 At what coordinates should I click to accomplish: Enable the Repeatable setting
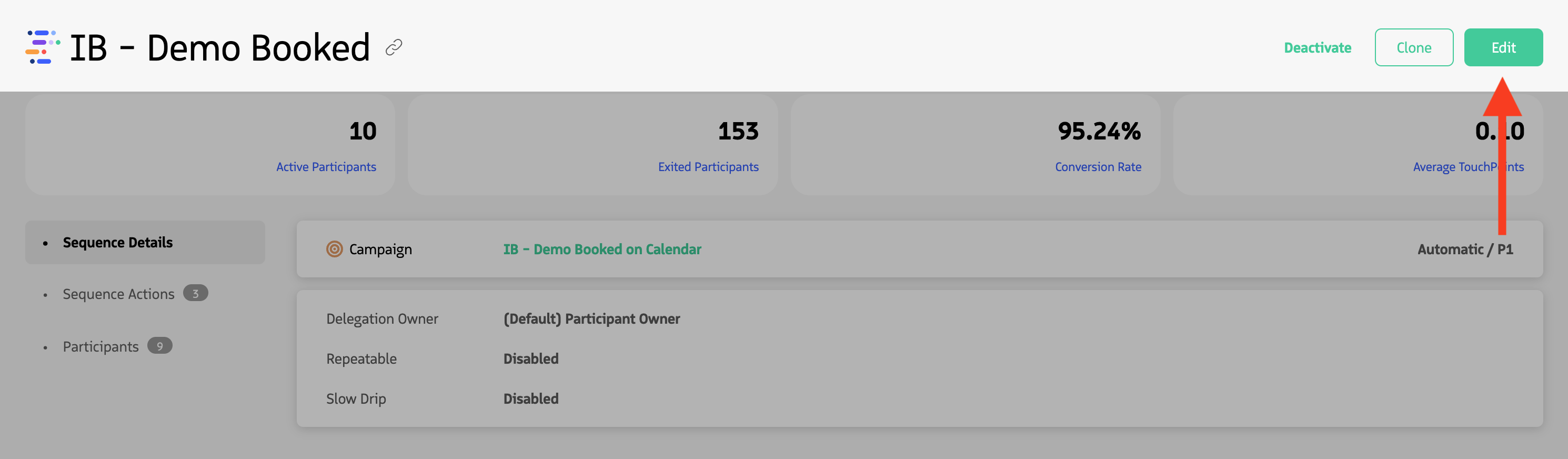click(x=530, y=358)
